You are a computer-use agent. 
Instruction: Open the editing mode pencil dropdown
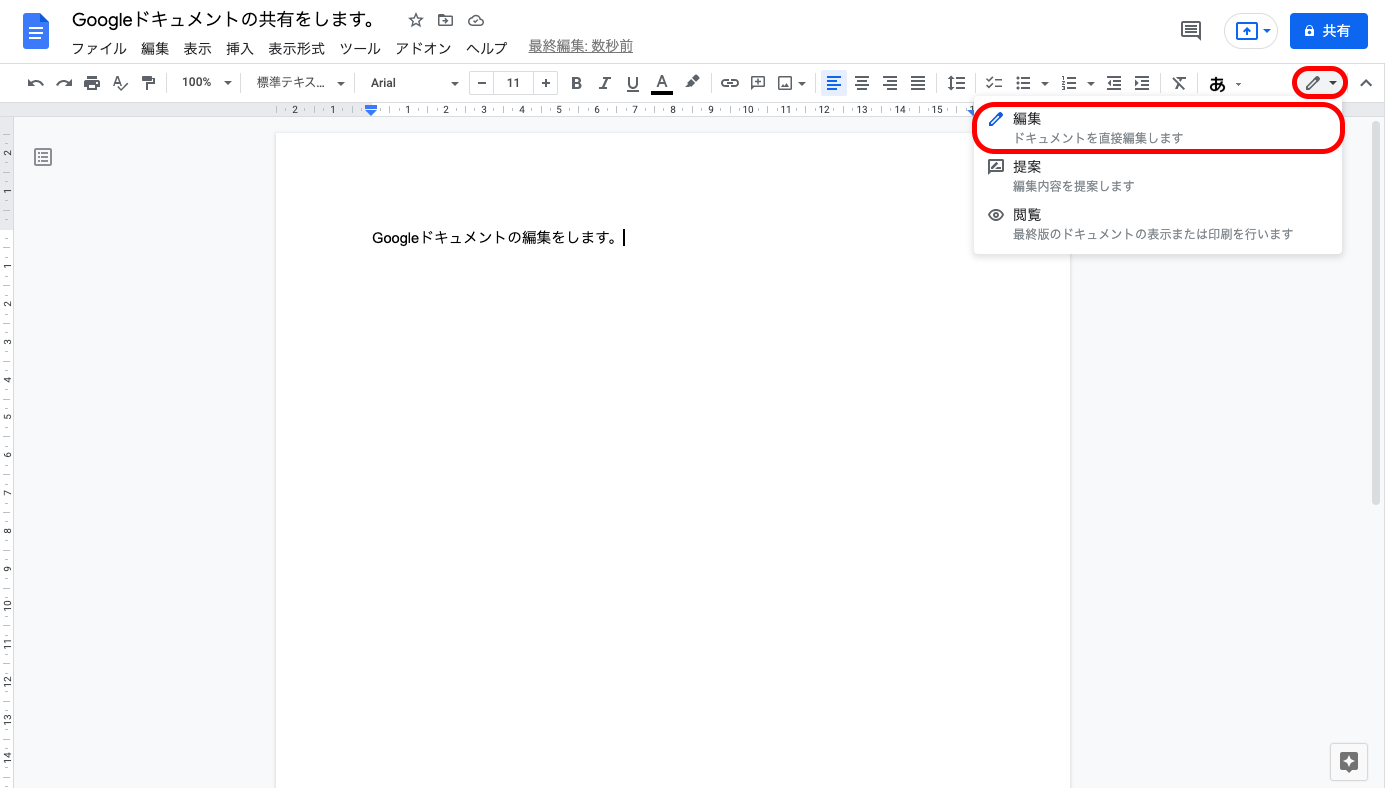1320,83
